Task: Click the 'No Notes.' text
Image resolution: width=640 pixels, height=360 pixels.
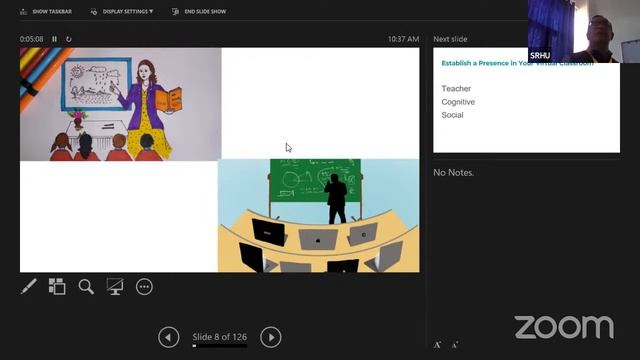Action: click(x=453, y=173)
